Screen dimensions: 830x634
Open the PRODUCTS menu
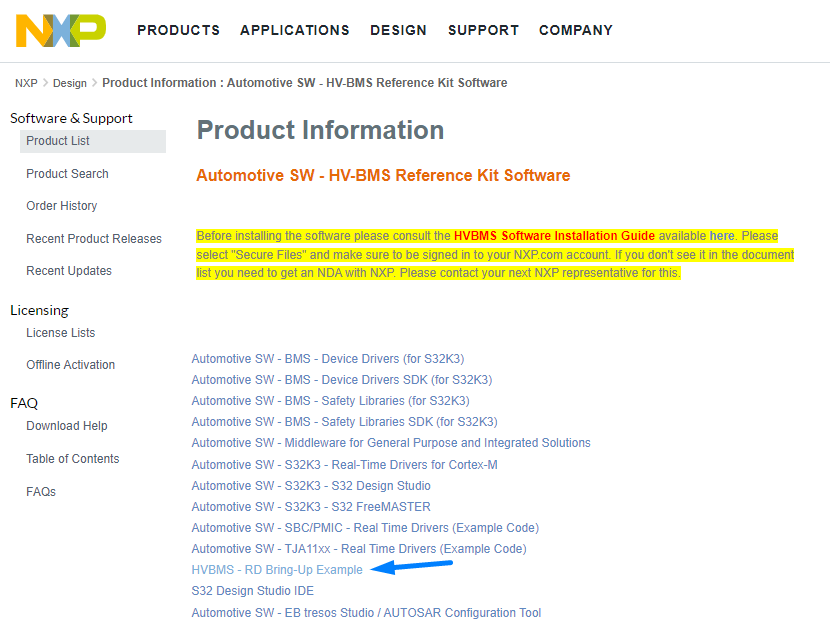(178, 30)
